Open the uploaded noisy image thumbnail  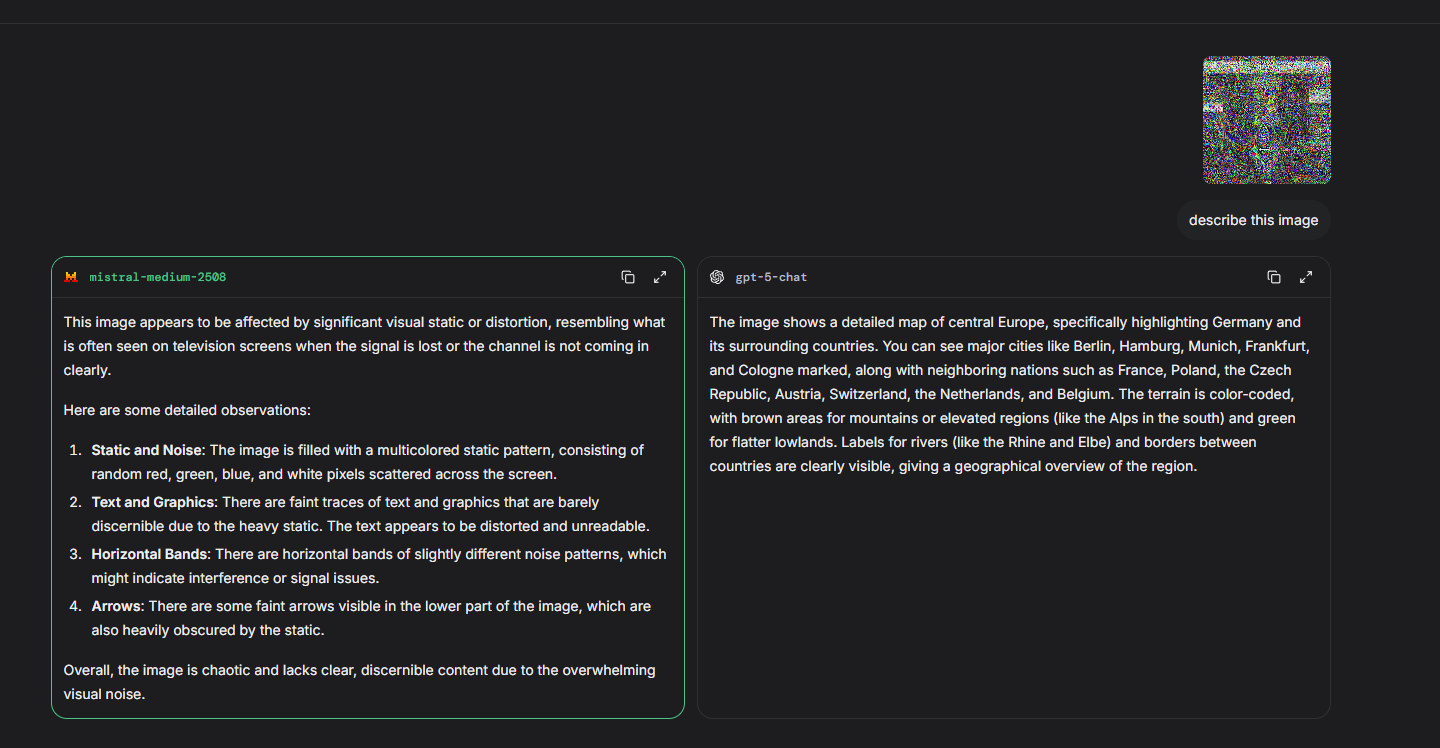pyautogui.click(x=1266, y=120)
